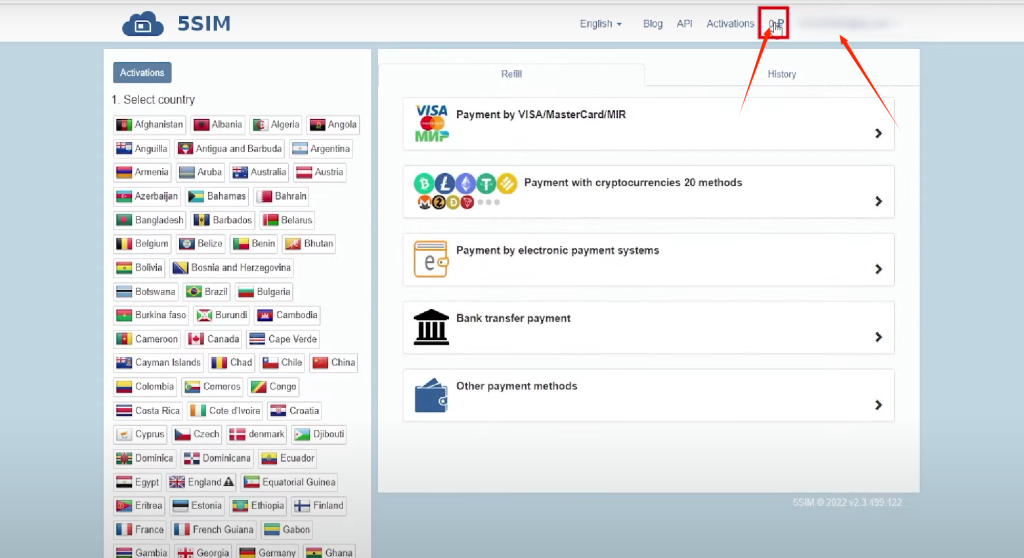Click the electronic wallet payment icon

431,259
